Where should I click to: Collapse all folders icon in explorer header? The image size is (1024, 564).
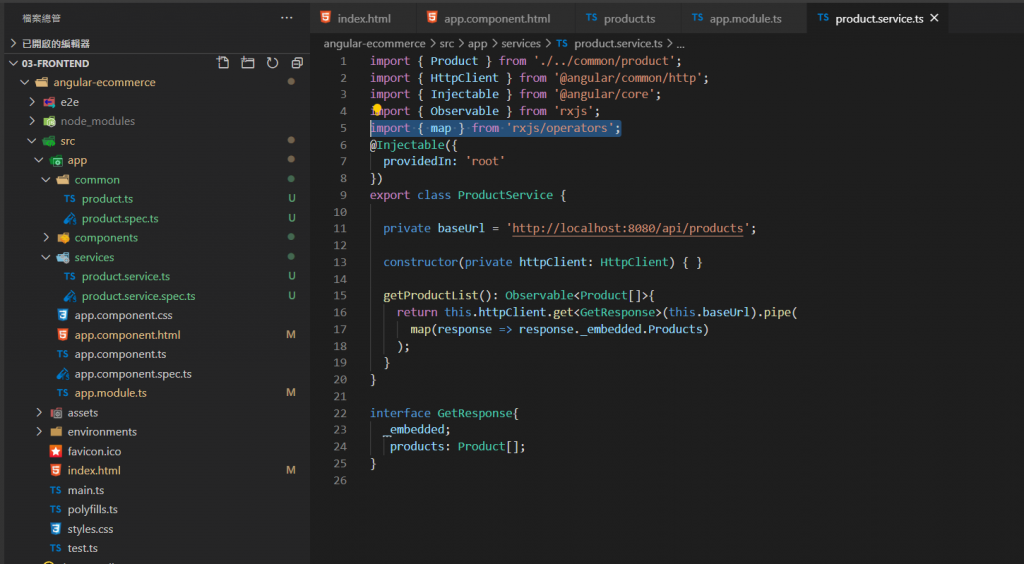click(x=297, y=63)
